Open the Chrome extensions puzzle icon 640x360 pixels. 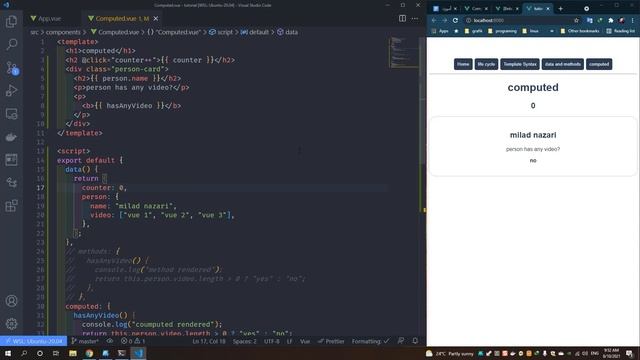click(x=611, y=20)
